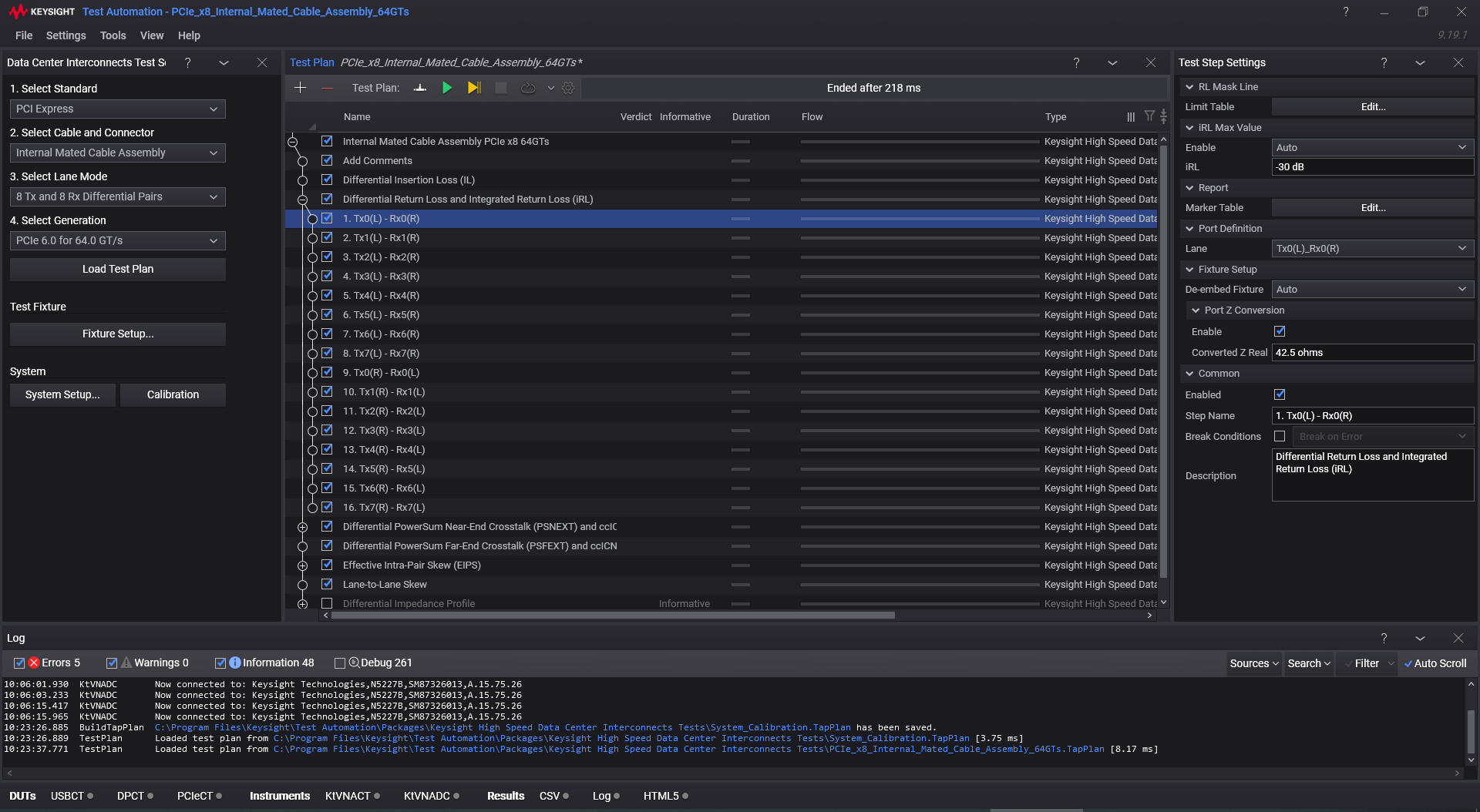Viewport: 1480px width, 812px height.
Task: Remove the selected step using the minus icon
Action: pyautogui.click(x=326, y=87)
